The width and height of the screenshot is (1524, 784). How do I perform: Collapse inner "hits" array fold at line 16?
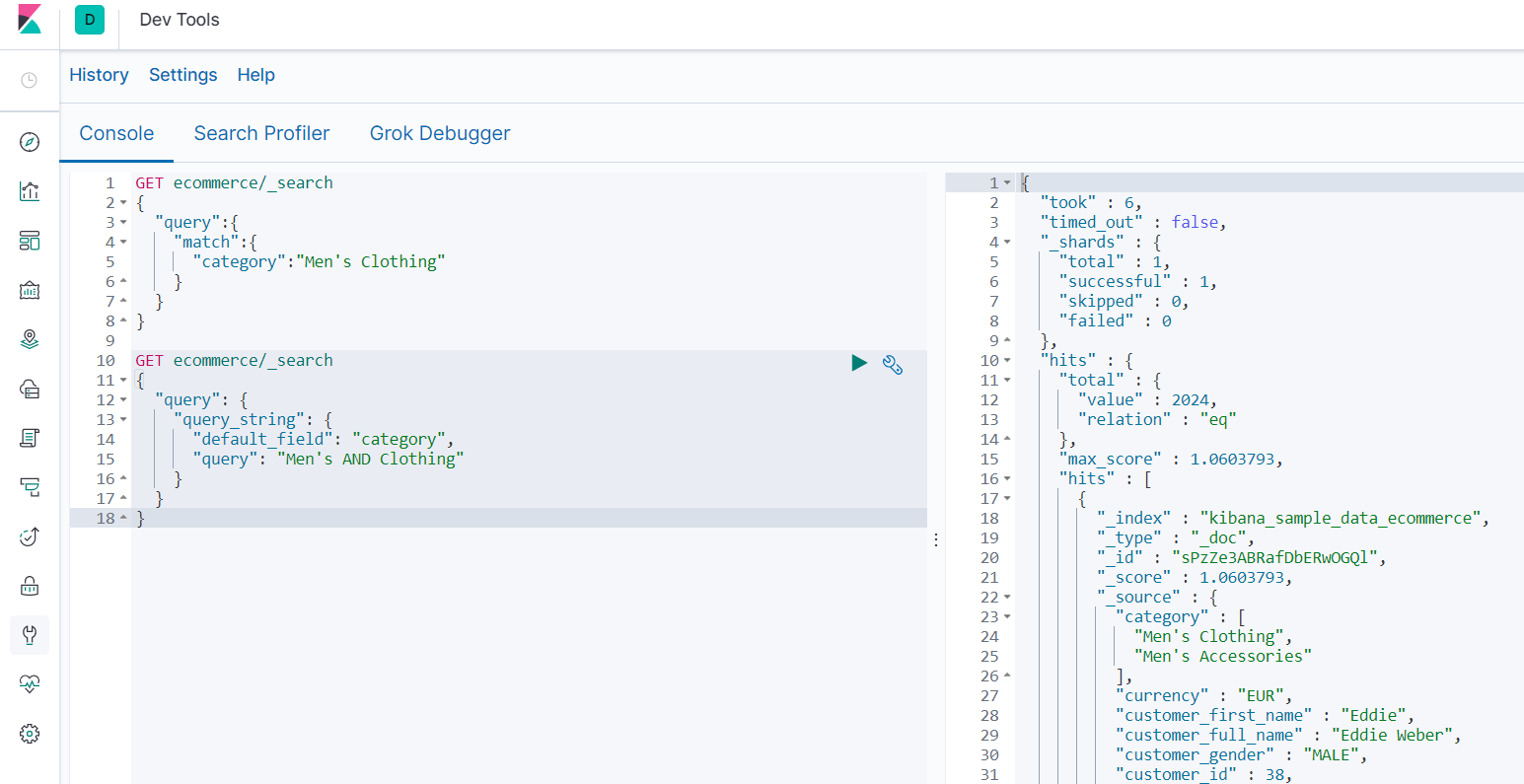click(x=1007, y=479)
